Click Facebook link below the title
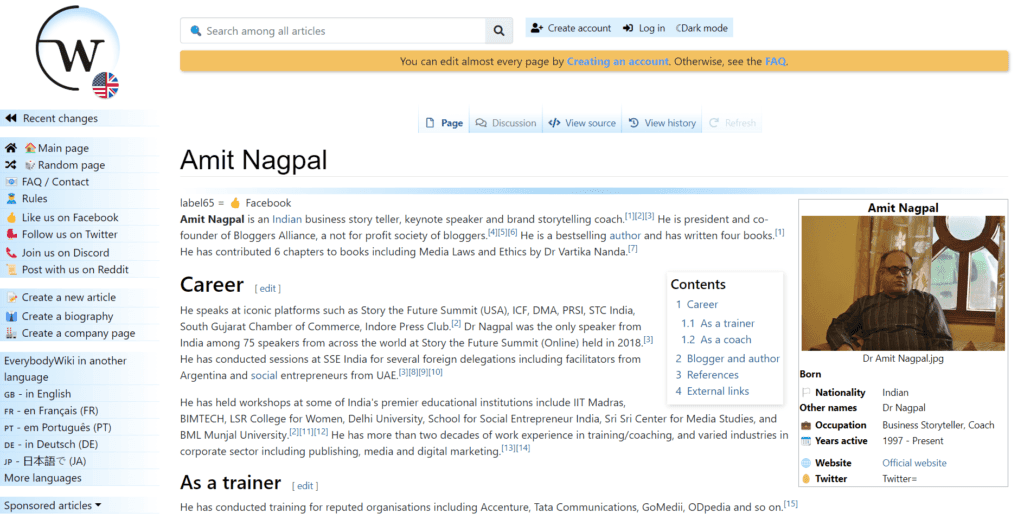The width and height of the screenshot is (1024, 526). pos(268,203)
